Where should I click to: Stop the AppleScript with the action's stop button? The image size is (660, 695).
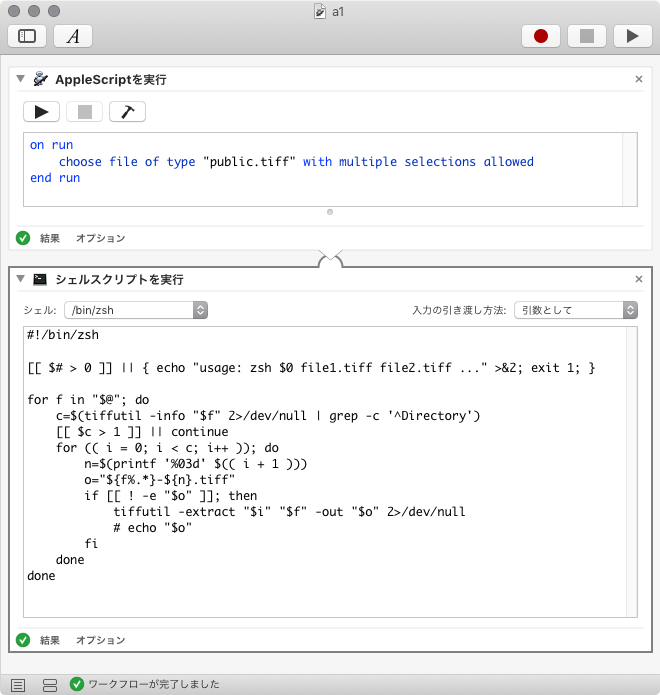[84, 112]
